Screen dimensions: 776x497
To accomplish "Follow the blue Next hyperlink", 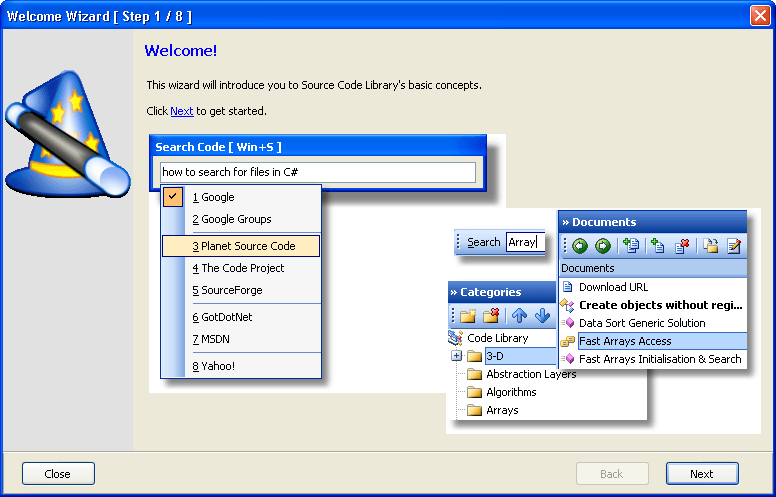I will [x=182, y=111].
